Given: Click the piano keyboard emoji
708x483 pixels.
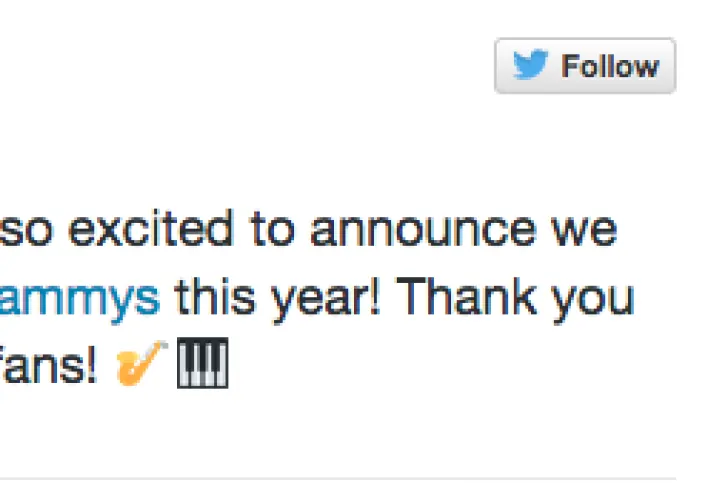Looking at the screenshot, I should click(x=203, y=365).
